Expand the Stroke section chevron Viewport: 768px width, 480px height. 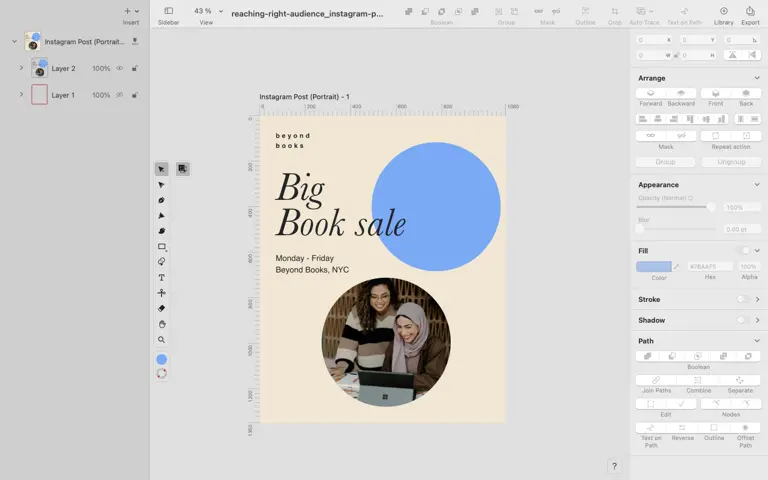pyautogui.click(x=757, y=299)
